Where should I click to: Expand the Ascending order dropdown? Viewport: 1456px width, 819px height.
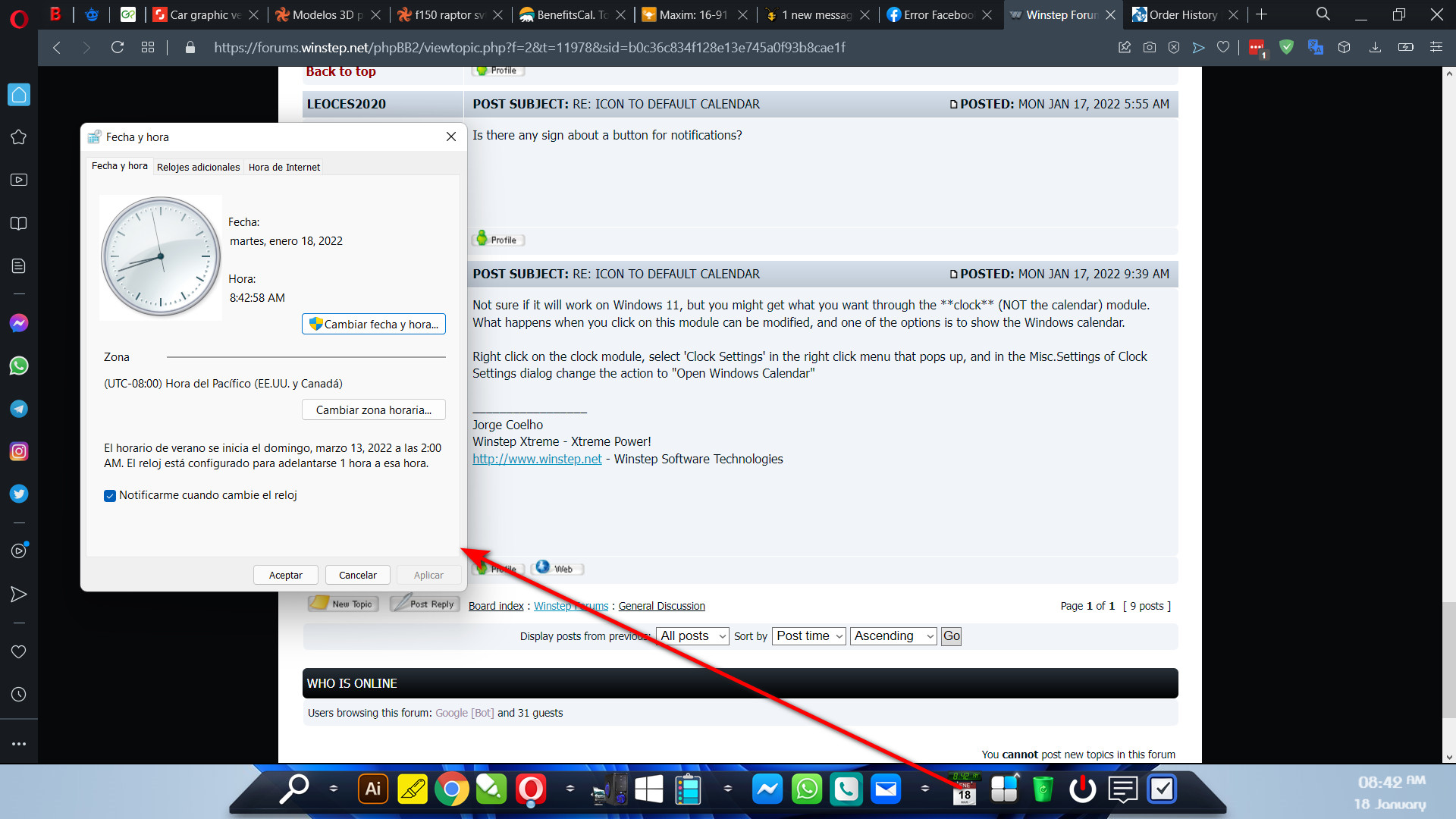(x=893, y=636)
